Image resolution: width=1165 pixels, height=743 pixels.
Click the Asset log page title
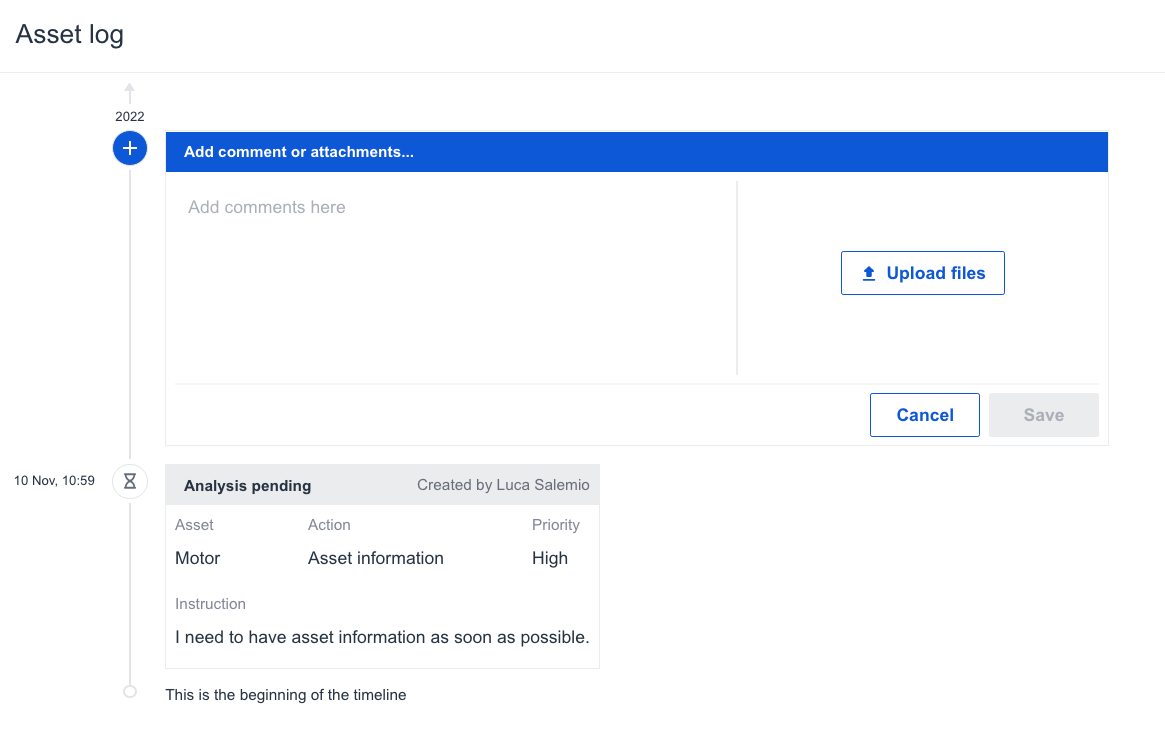click(x=69, y=34)
